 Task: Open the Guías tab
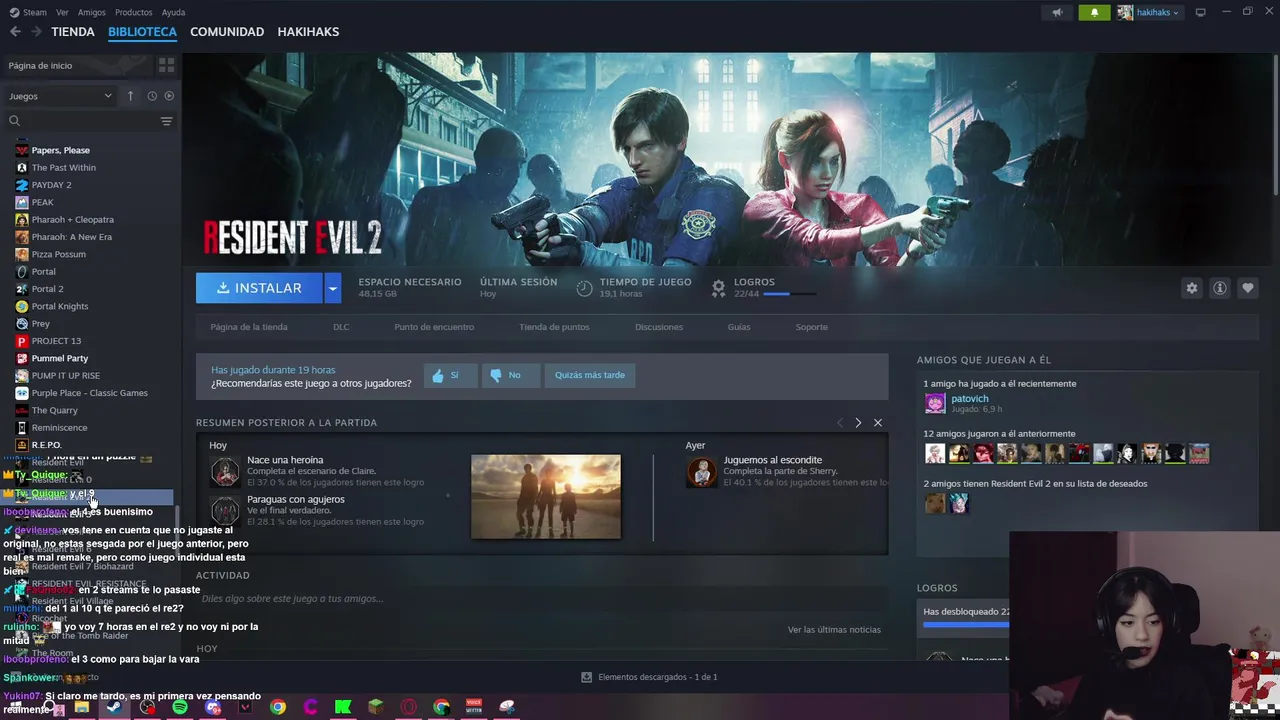[x=739, y=327]
